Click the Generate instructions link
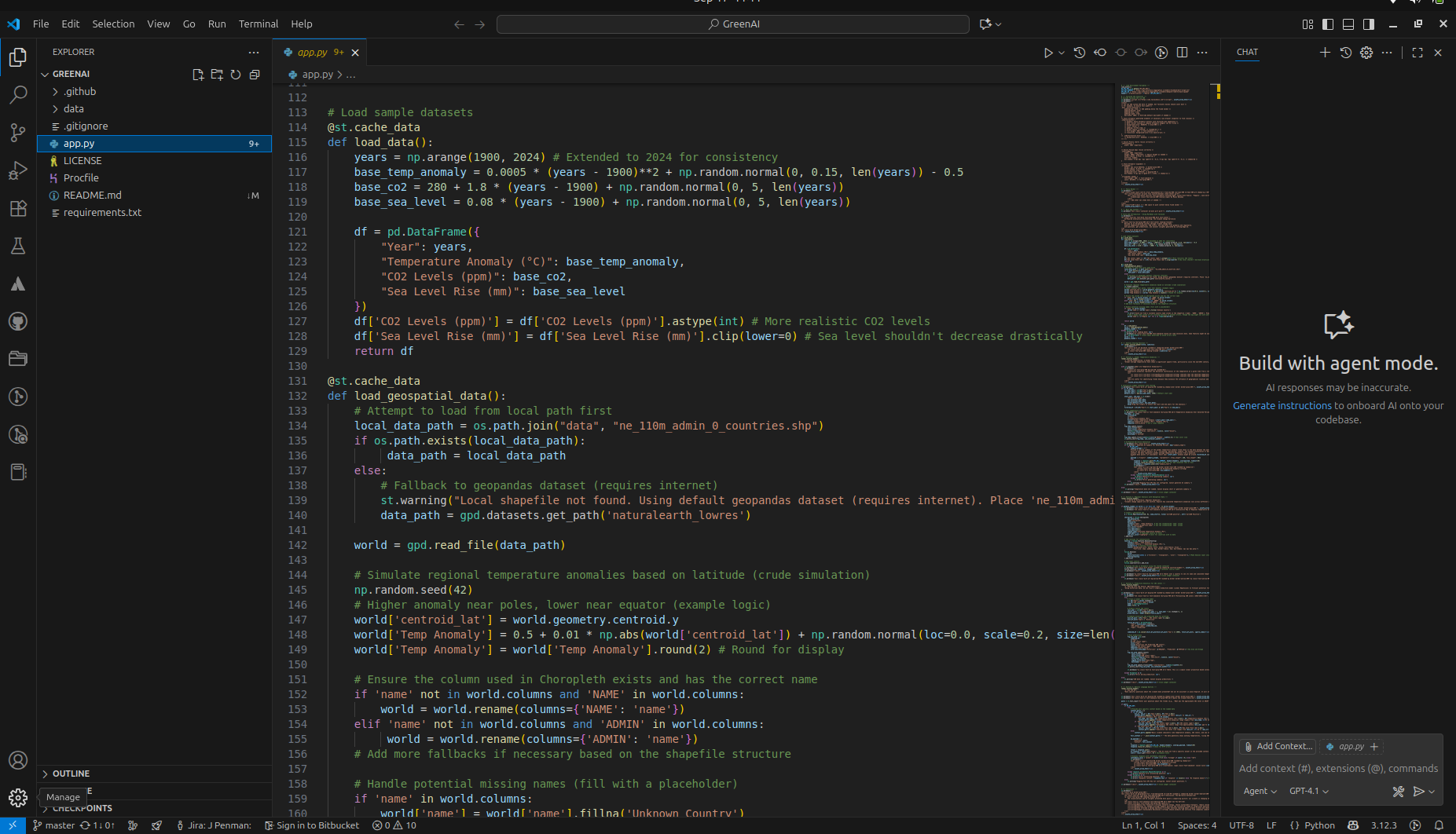1456x834 pixels. [1282, 406]
